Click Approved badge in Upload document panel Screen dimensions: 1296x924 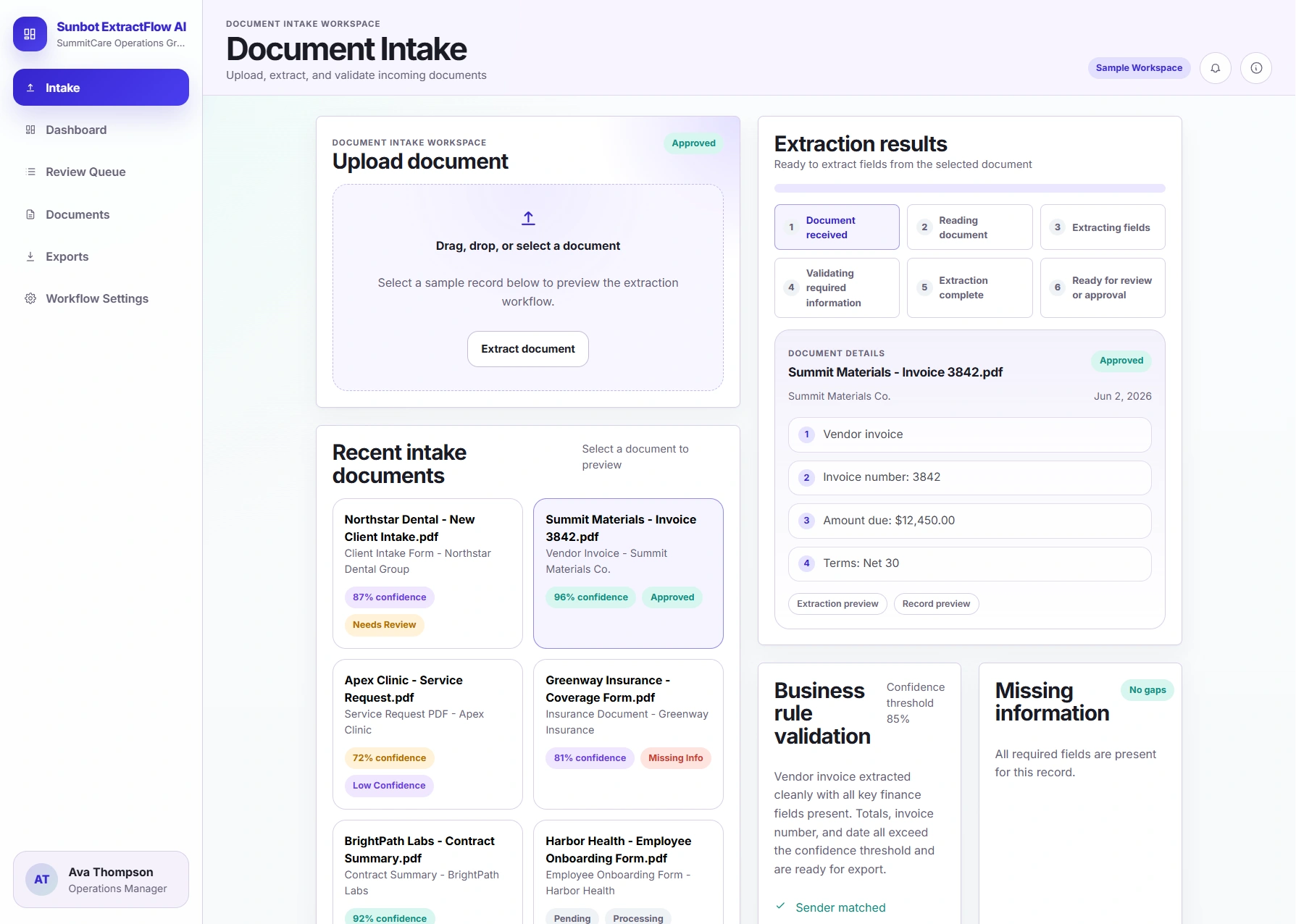pos(693,143)
